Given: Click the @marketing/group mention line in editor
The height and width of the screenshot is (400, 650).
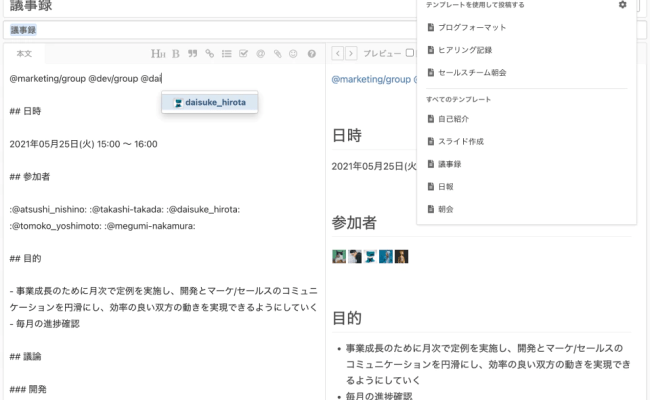Looking at the screenshot, I should point(85,79).
